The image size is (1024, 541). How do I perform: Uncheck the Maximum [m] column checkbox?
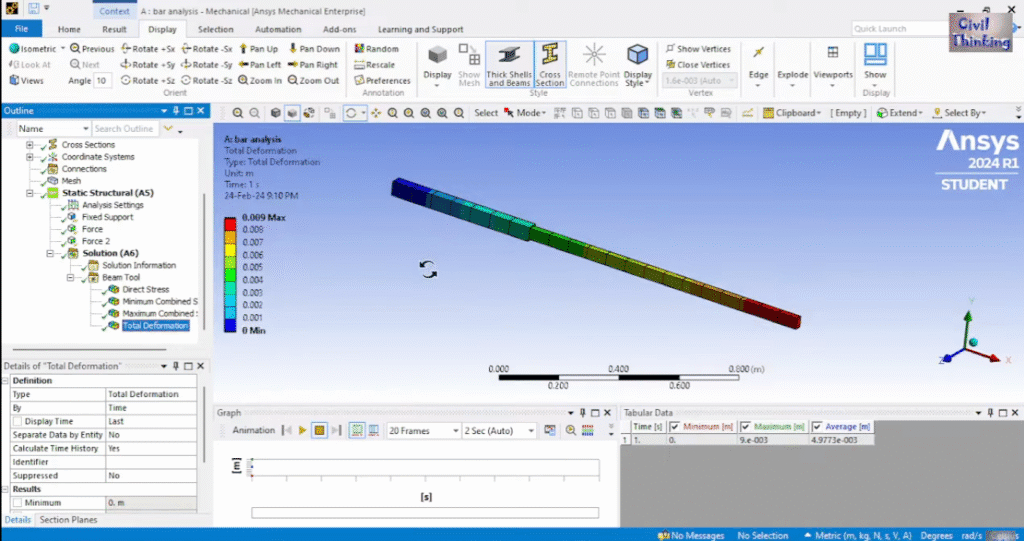(x=746, y=427)
